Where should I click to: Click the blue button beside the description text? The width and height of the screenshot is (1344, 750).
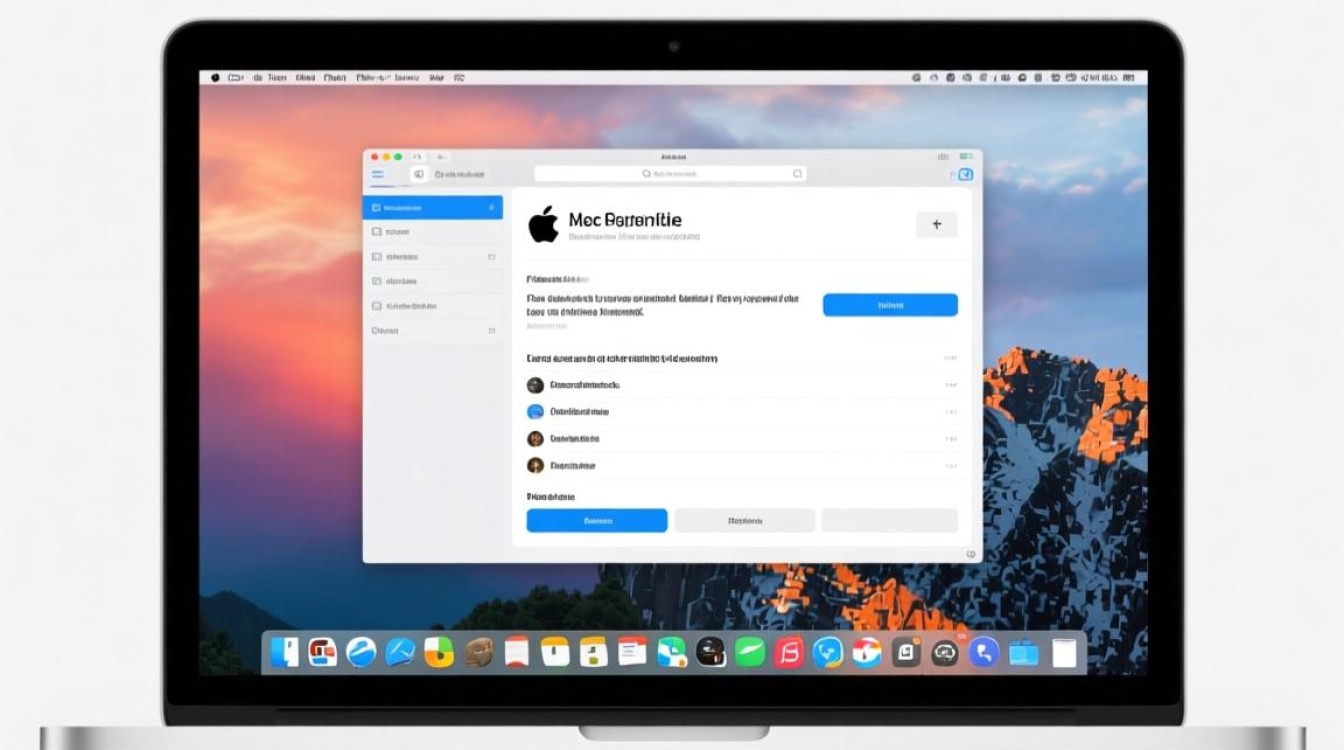point(890,305)
